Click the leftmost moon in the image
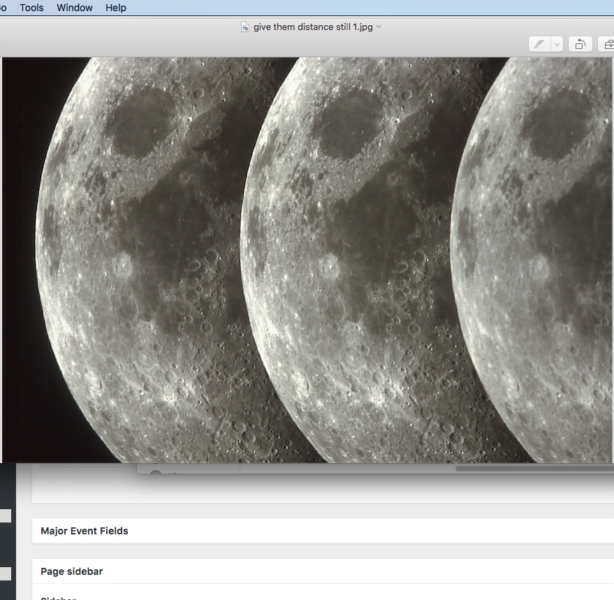This screenshot has height=600, width=614. 150,260
